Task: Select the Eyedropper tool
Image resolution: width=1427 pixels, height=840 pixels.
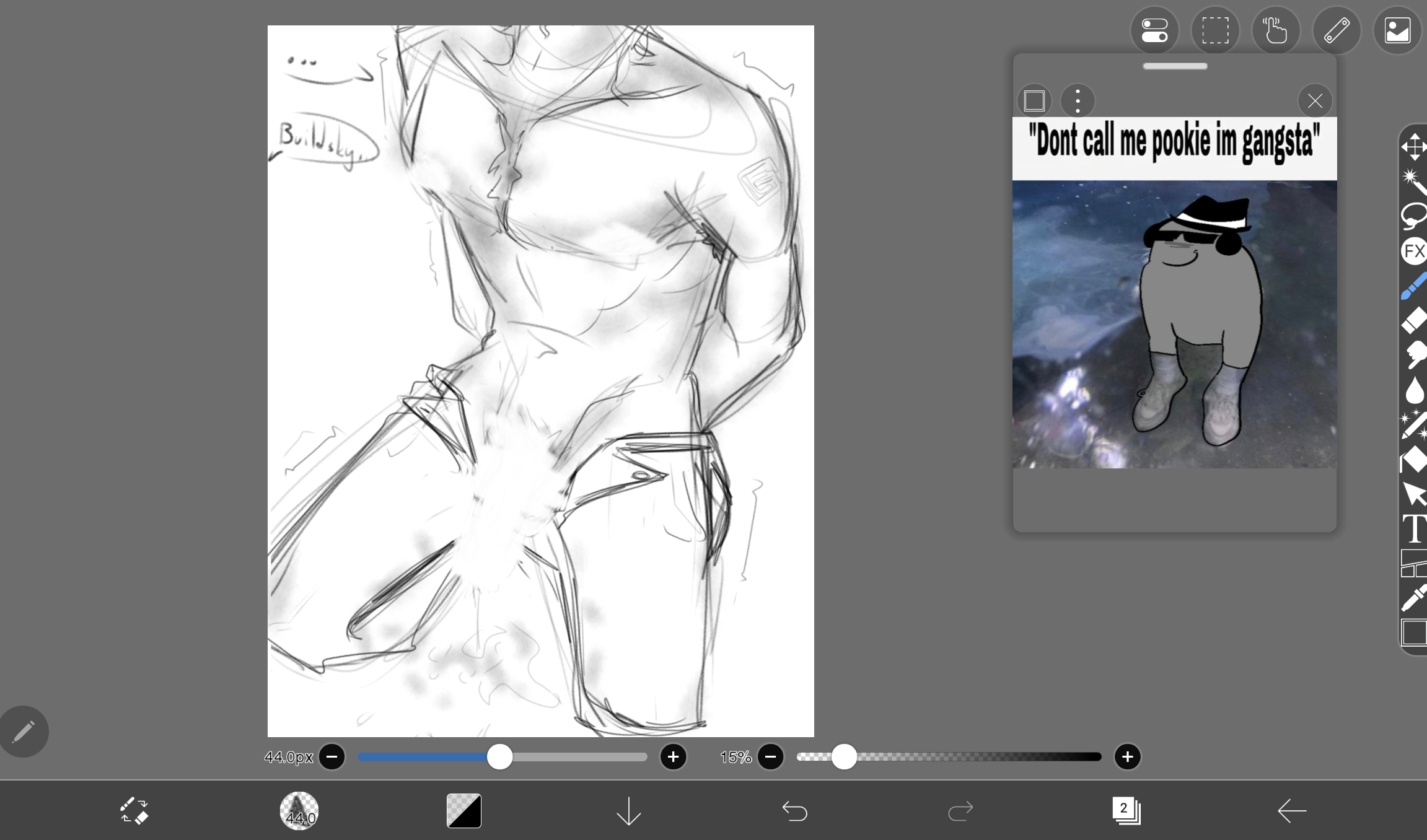Action: [1414, 598]
